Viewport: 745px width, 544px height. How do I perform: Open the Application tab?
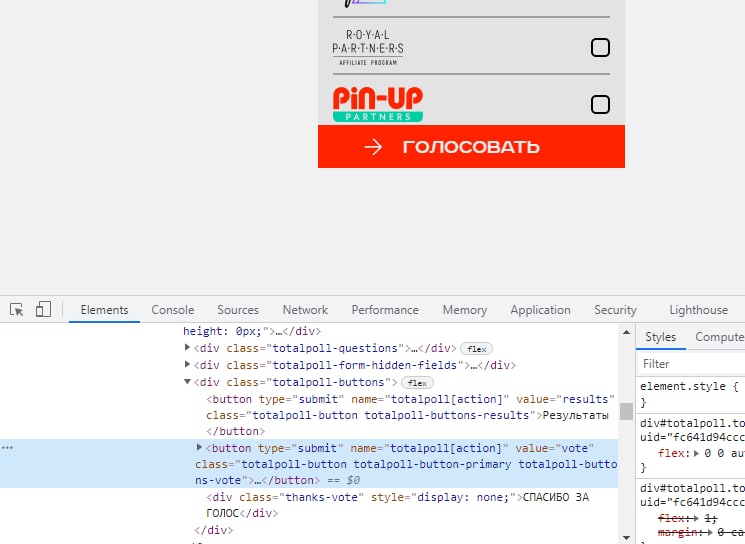tap(540, 310)
